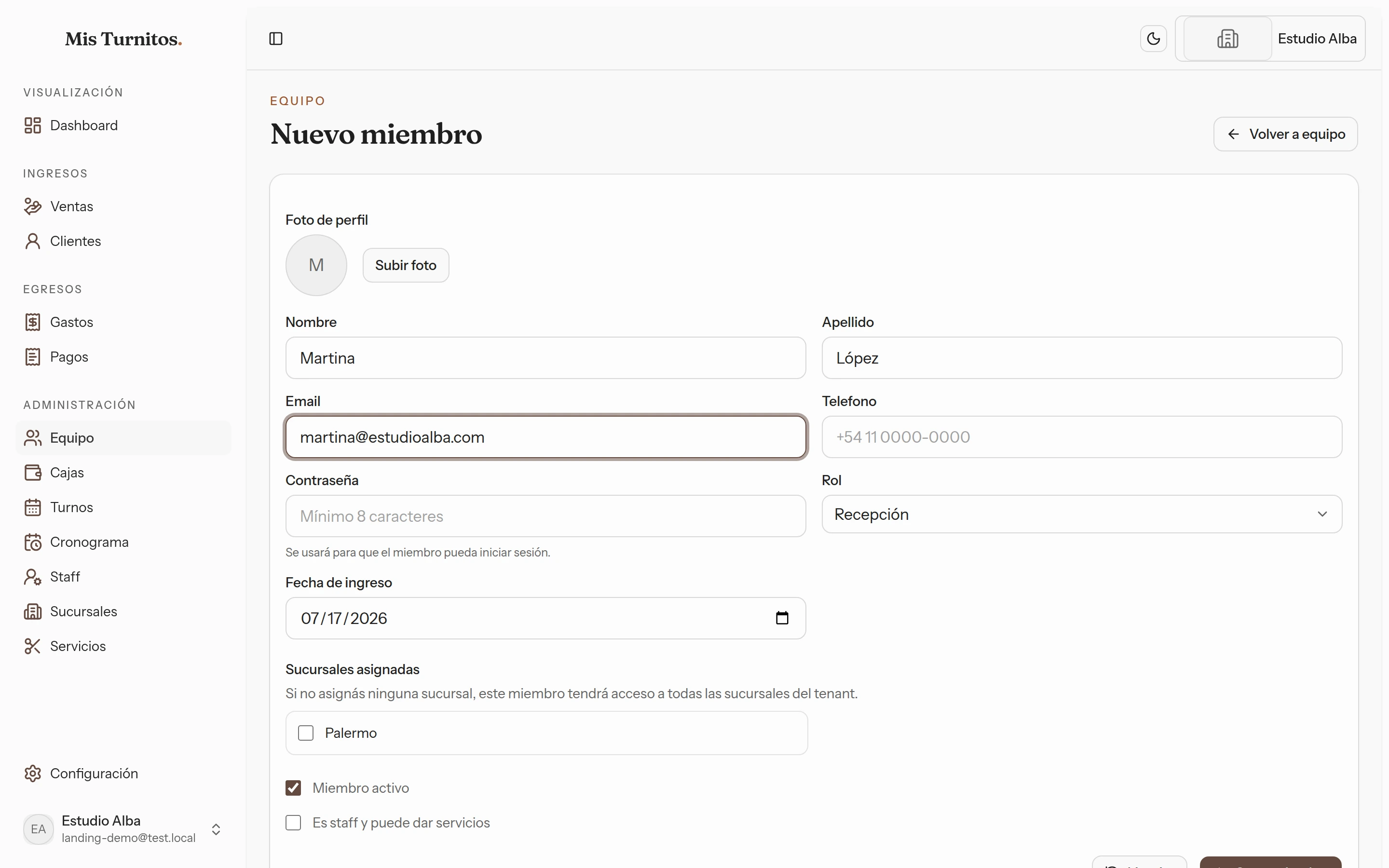Click Volver a equipo button

coord(1285,135)
